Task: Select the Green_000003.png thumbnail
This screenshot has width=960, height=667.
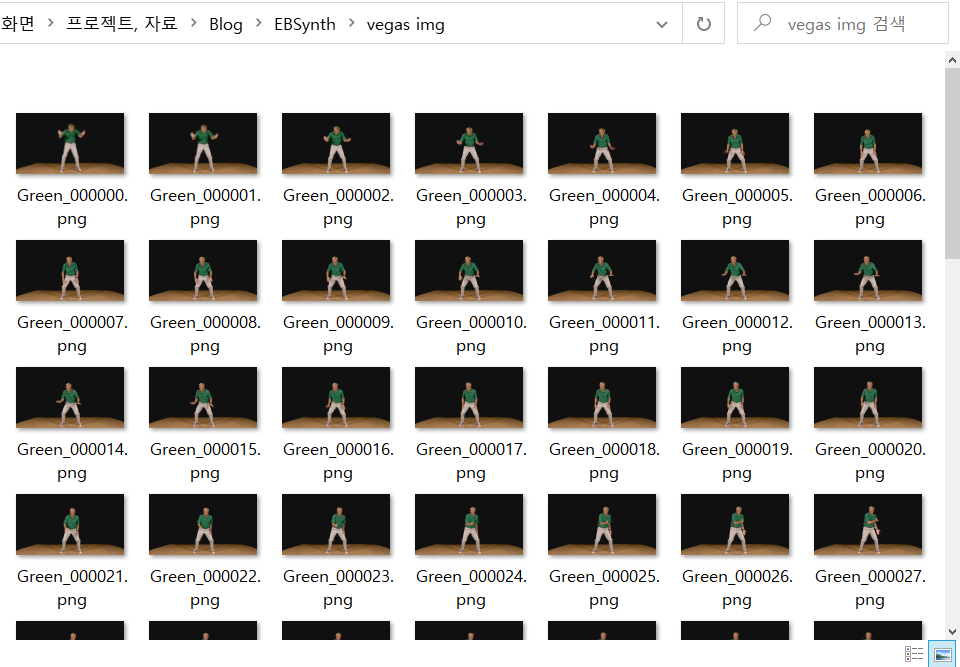Action: click(x=469, y=143)
